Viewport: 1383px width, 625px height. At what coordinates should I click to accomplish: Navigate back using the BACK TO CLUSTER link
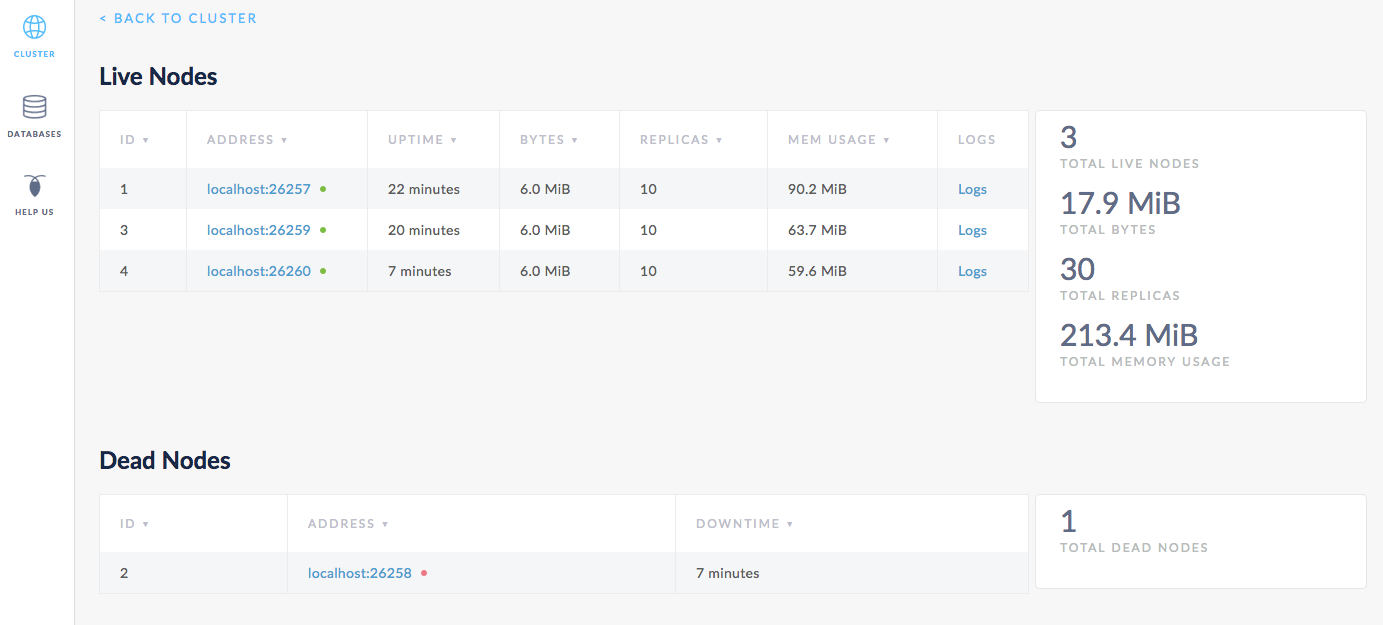pos(178,18)
